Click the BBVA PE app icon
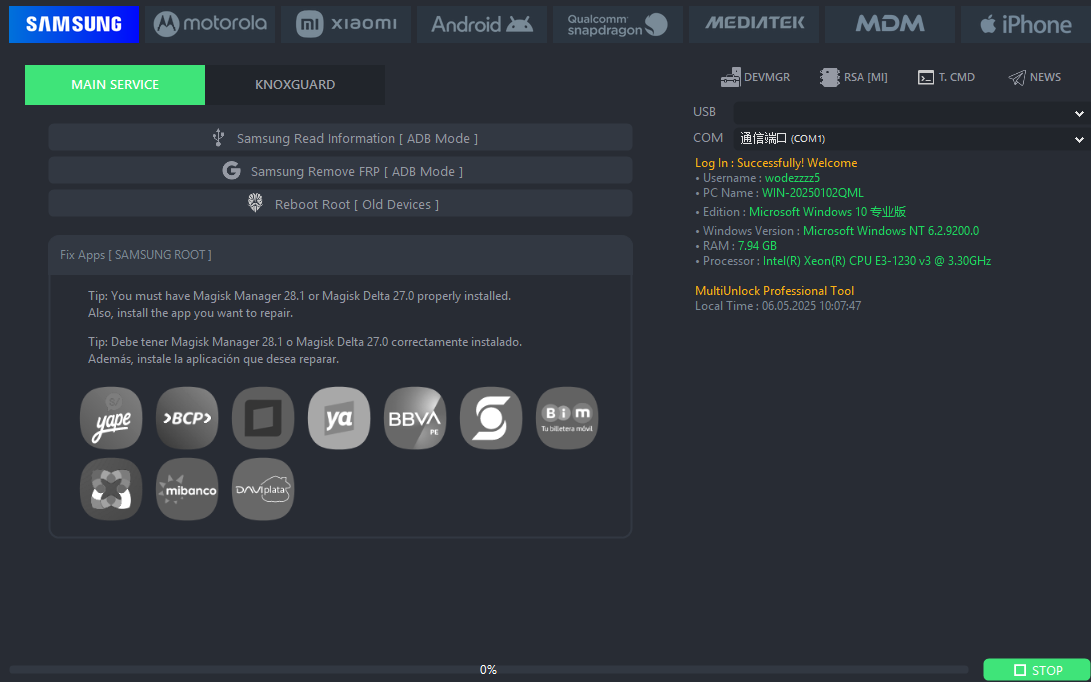The width and height of the screenshot is (1091, 682). (x=414, y=418)
